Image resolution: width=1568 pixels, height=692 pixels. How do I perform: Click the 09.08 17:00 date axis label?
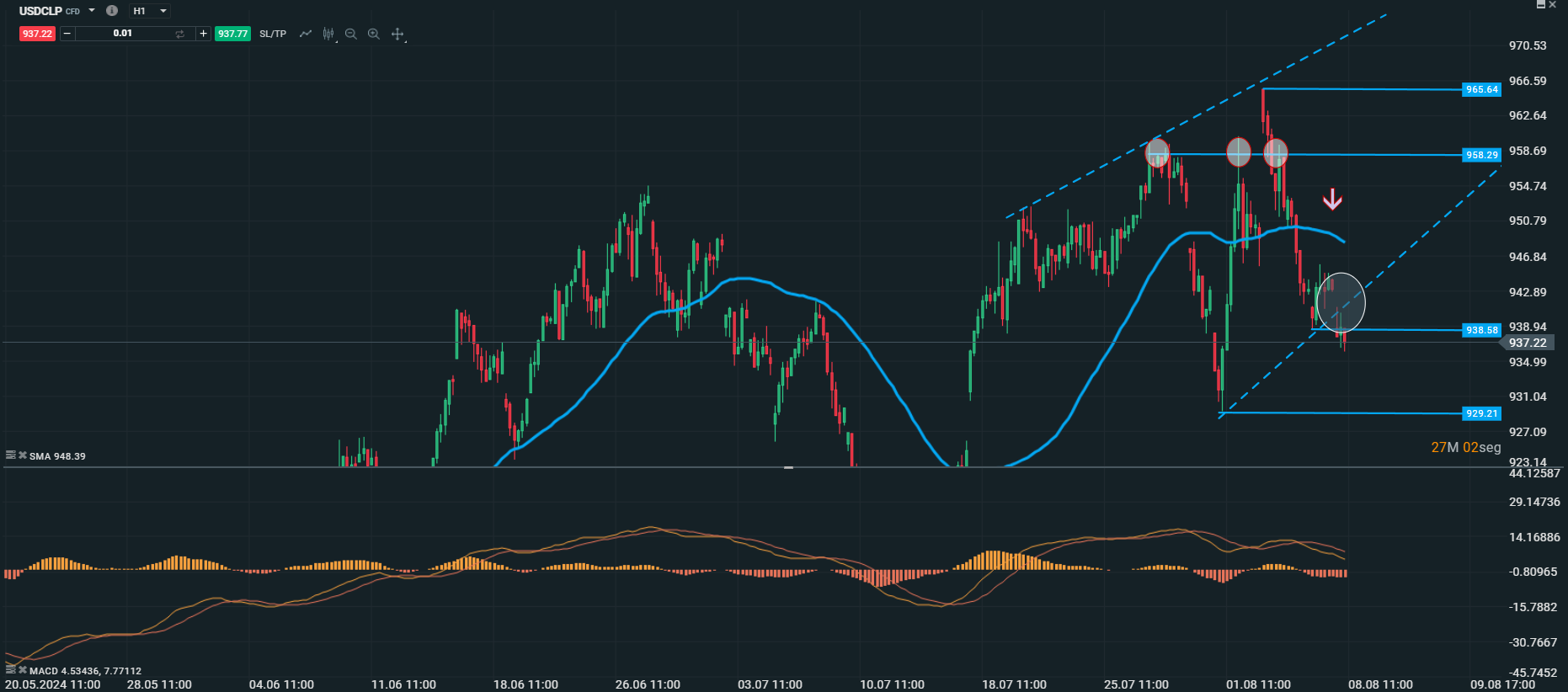[x=1502, y=684]
